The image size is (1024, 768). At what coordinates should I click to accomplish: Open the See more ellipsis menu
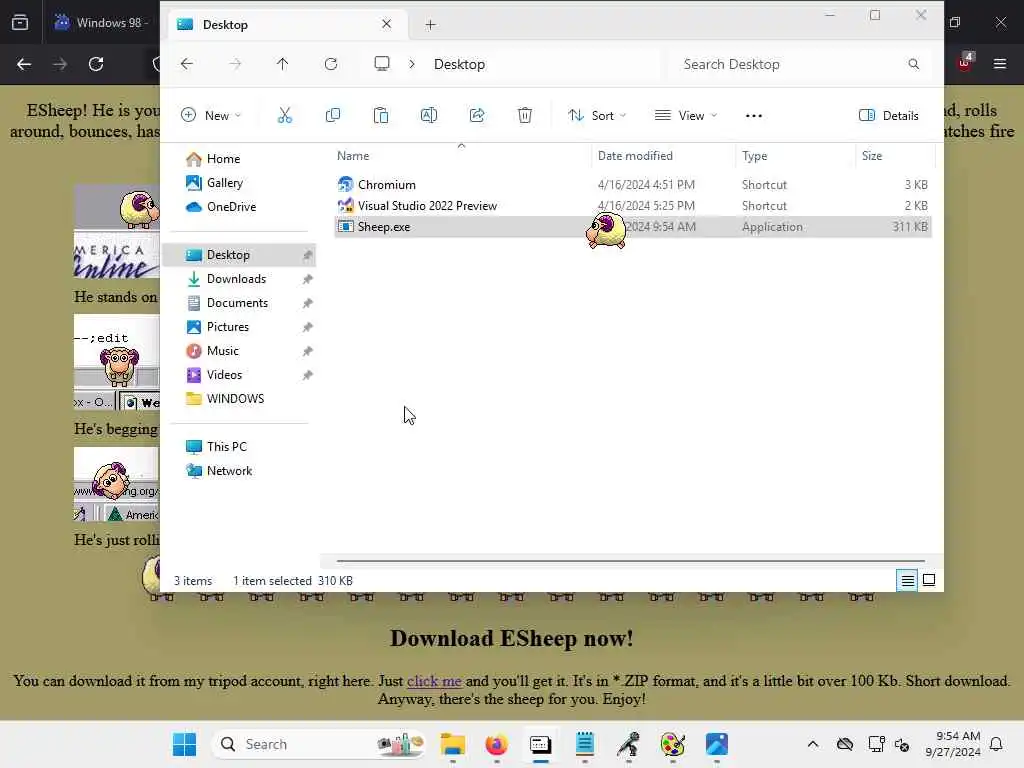(x=754, y=116)
